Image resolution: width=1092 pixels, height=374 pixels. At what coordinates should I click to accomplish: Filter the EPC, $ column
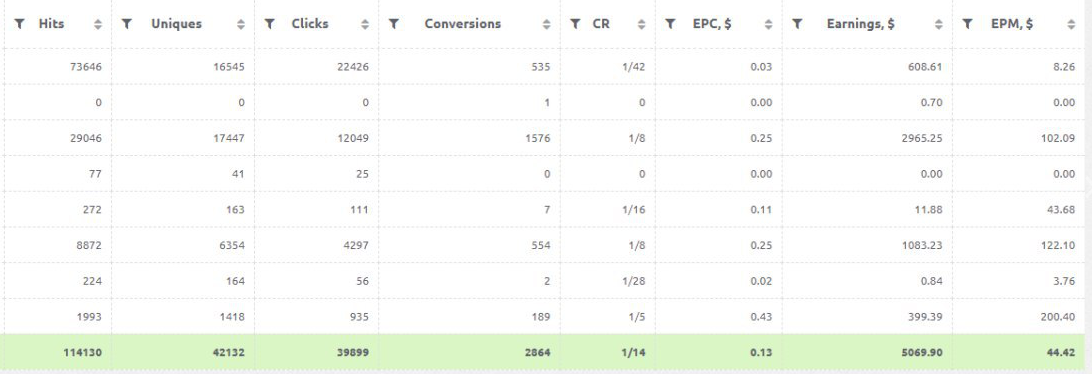[670, 24]
